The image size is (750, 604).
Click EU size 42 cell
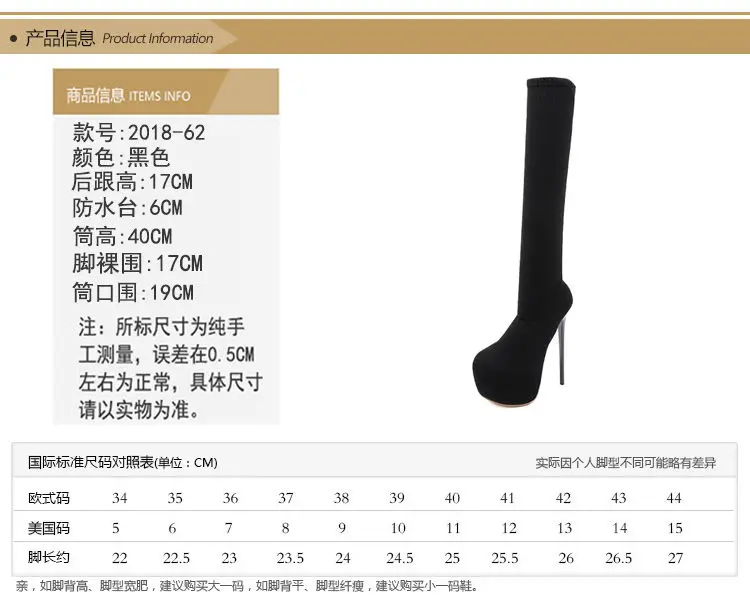[x=563, y=498]
